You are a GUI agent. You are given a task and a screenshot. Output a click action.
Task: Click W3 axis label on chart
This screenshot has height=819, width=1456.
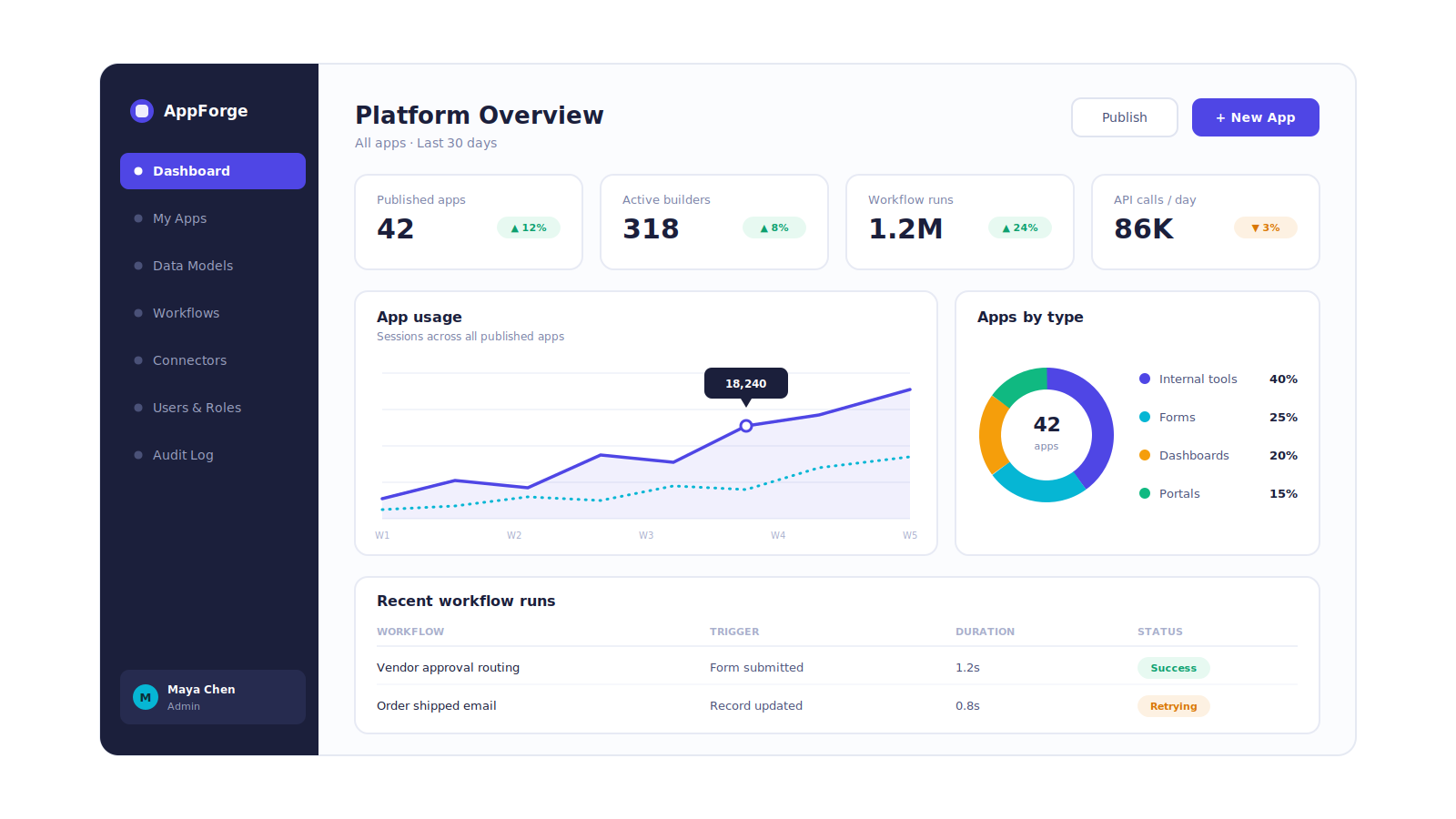click(x=646, y=535)
